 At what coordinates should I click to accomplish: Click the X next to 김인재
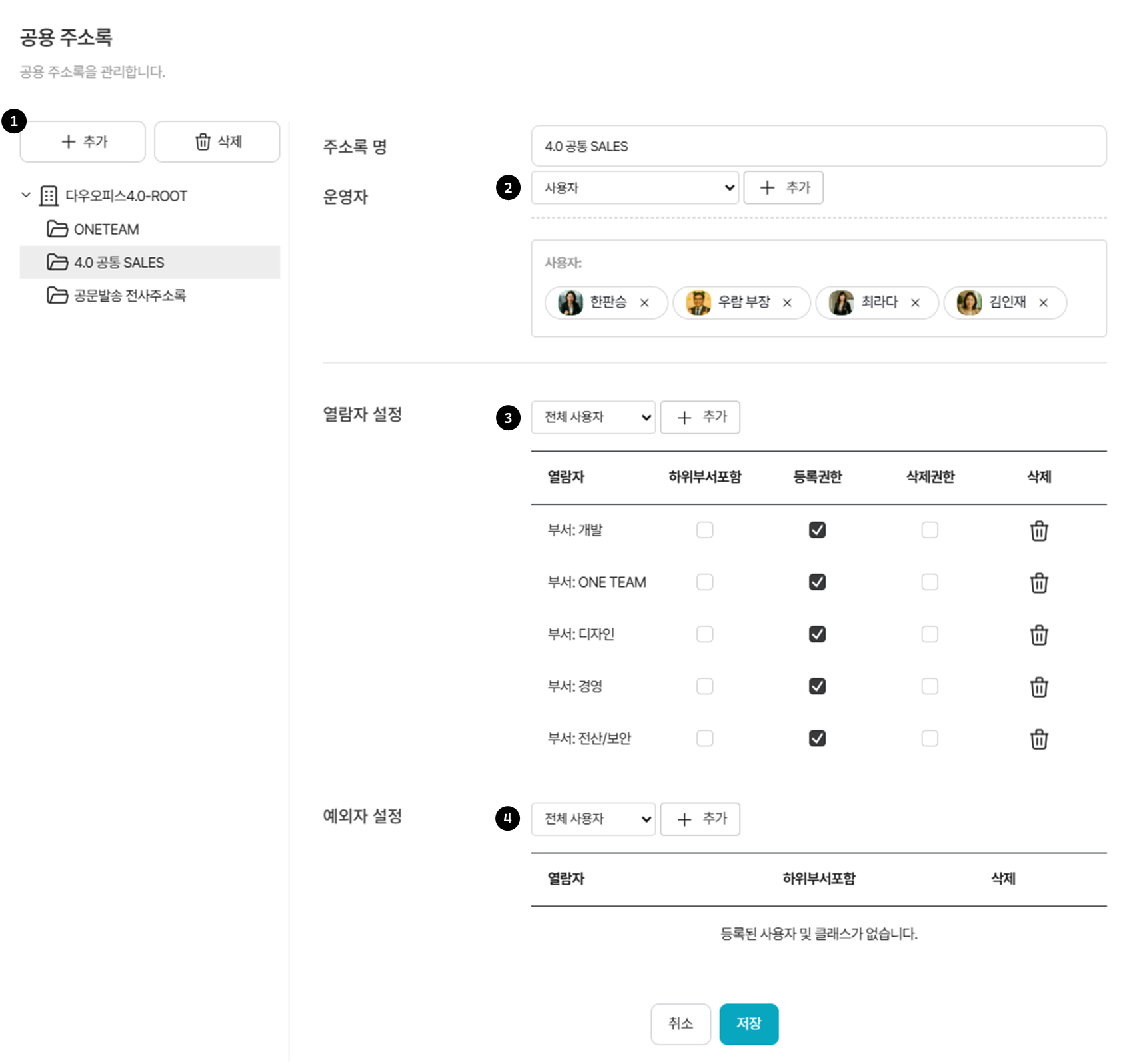coord(1043,303)
